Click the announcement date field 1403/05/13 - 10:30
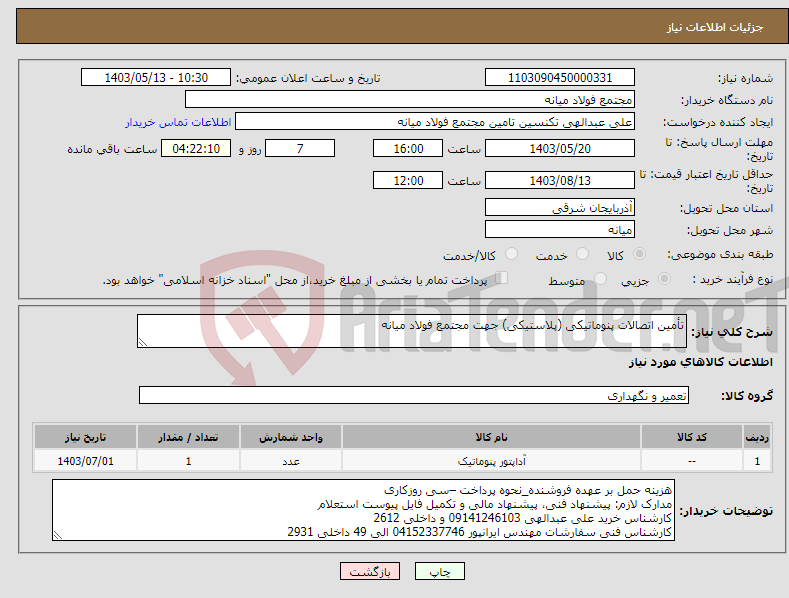The height and width of the screenshot is (598, 789). click(x=156, y=78)
